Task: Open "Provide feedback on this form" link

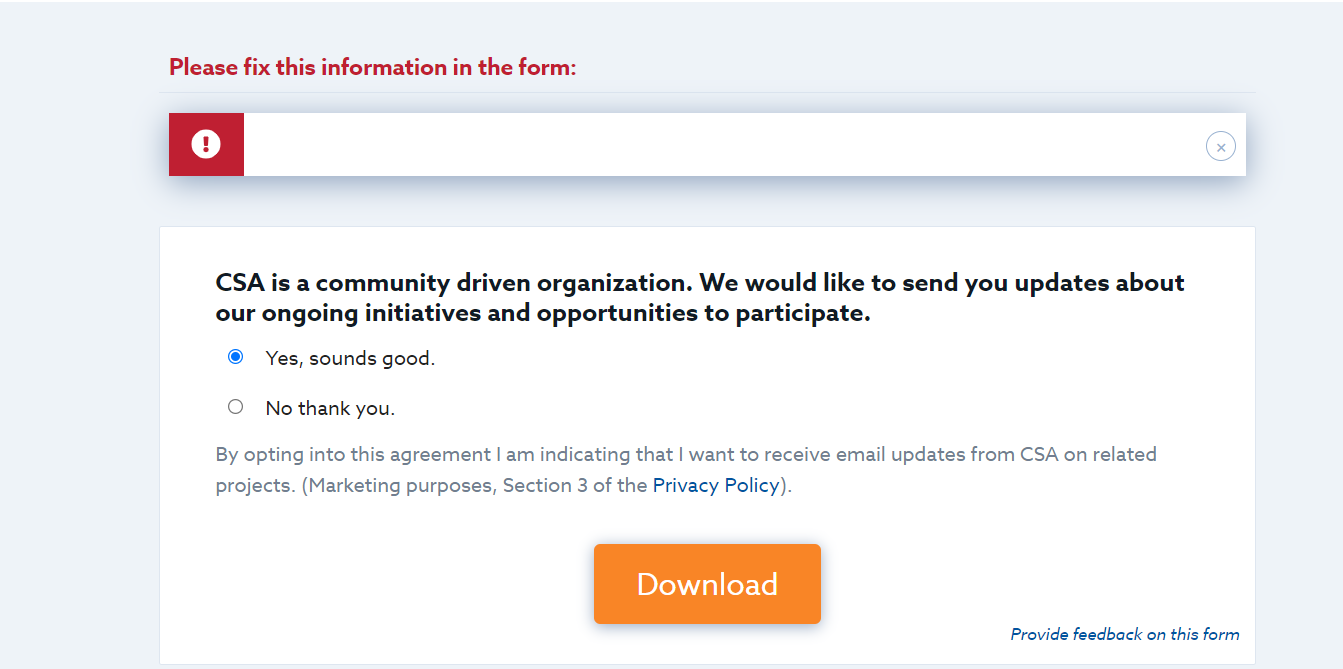Action: point(1125,634)
